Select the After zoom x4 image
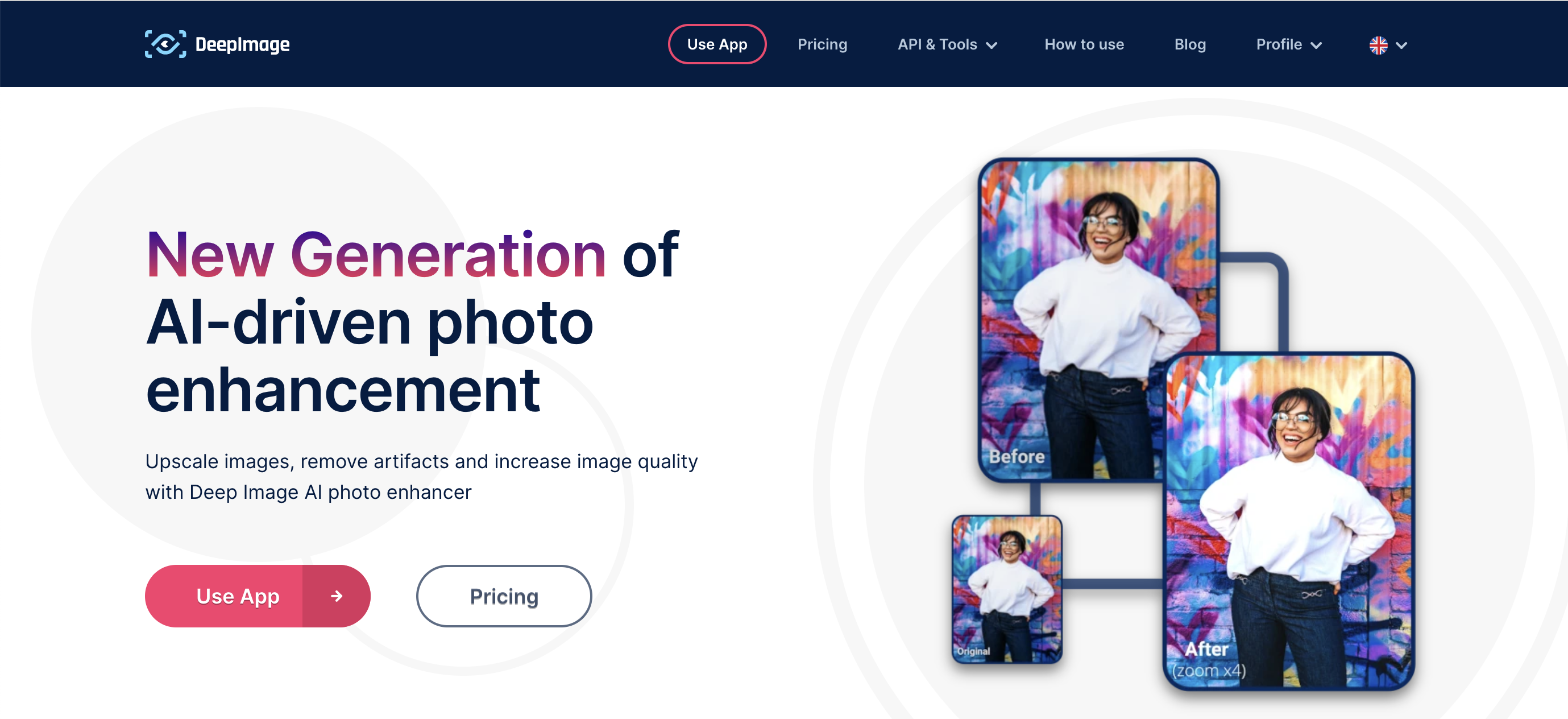 point(1288,522)
